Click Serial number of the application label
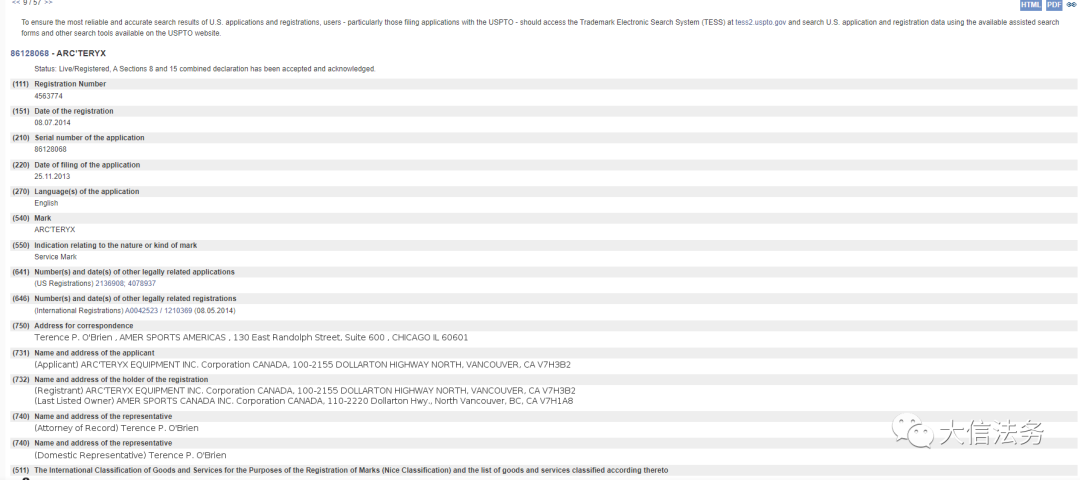 coord(90,138)
